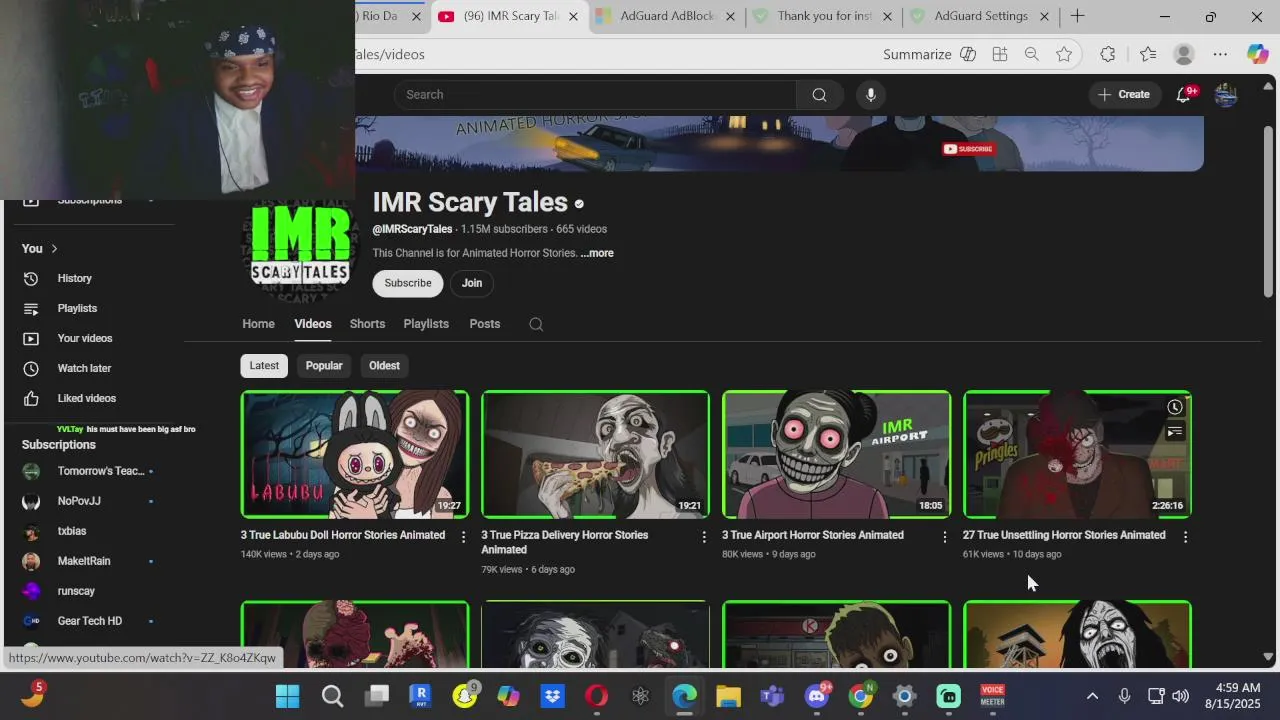Open the Edge Favorites list icon
Screen dimensions: 1280x720
click(1148, 54)
